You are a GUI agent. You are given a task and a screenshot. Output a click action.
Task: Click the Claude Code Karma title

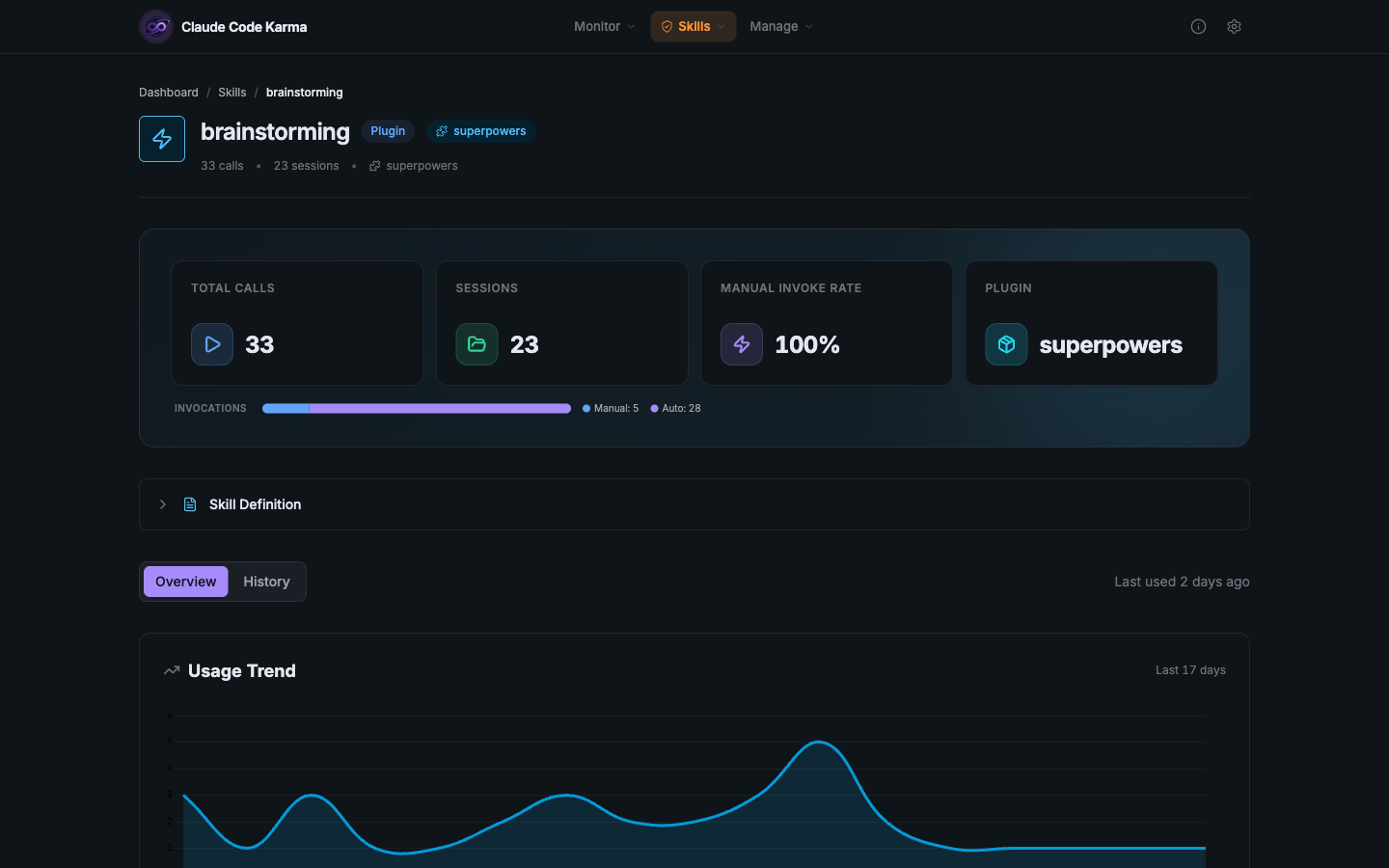pyautogui.click(x=244, y=27)
